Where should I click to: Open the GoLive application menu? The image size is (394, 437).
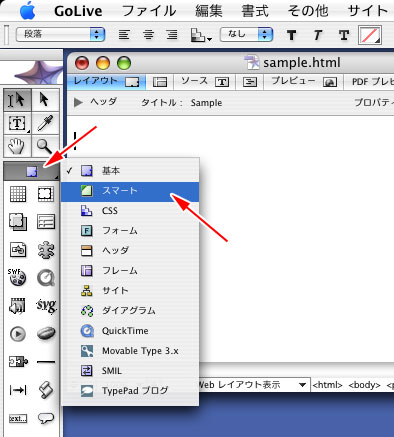point(78,11)
